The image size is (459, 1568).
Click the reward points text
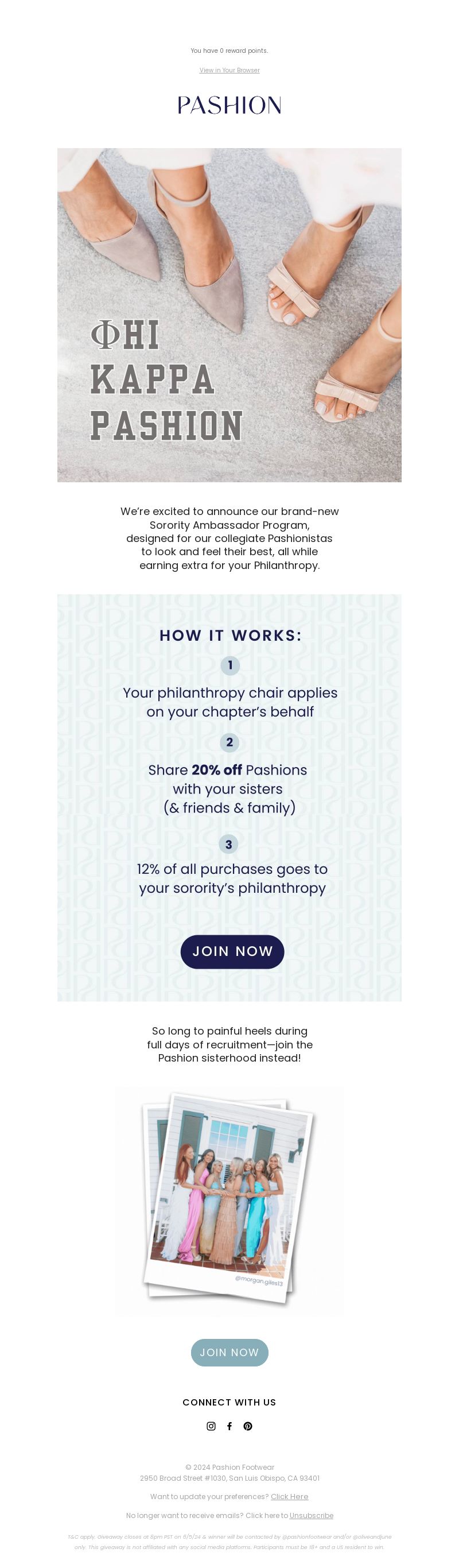pos(229,51)
